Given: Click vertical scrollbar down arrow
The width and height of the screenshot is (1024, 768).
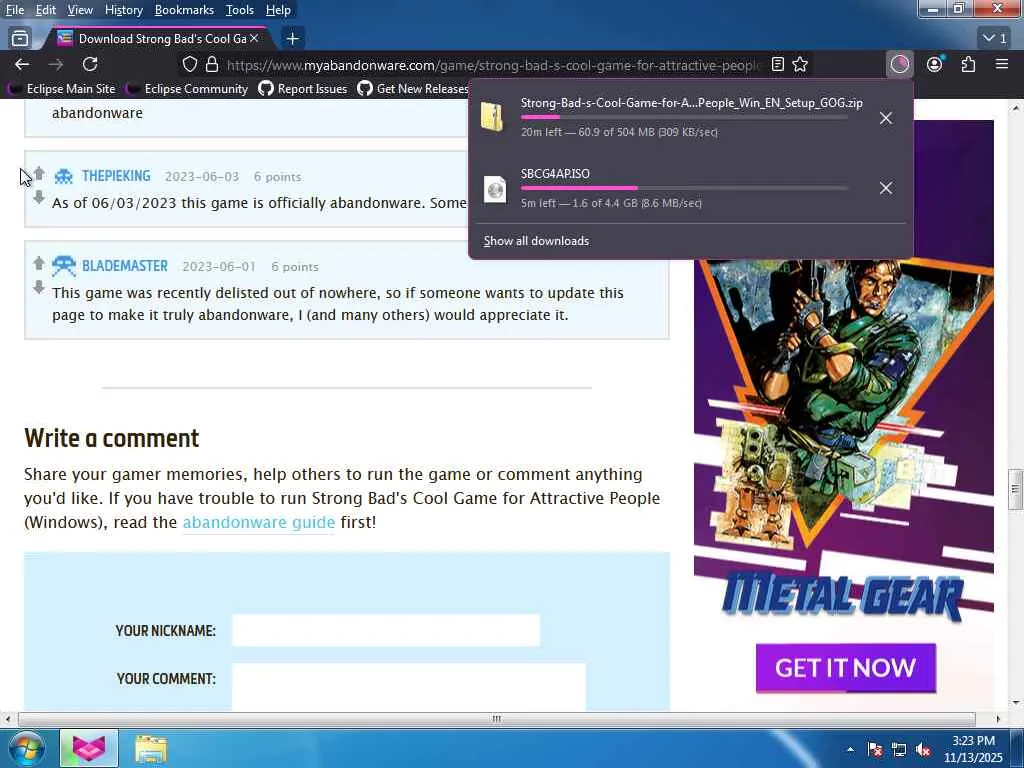Looking at the screenshot, I should [x=1015, y=703].
